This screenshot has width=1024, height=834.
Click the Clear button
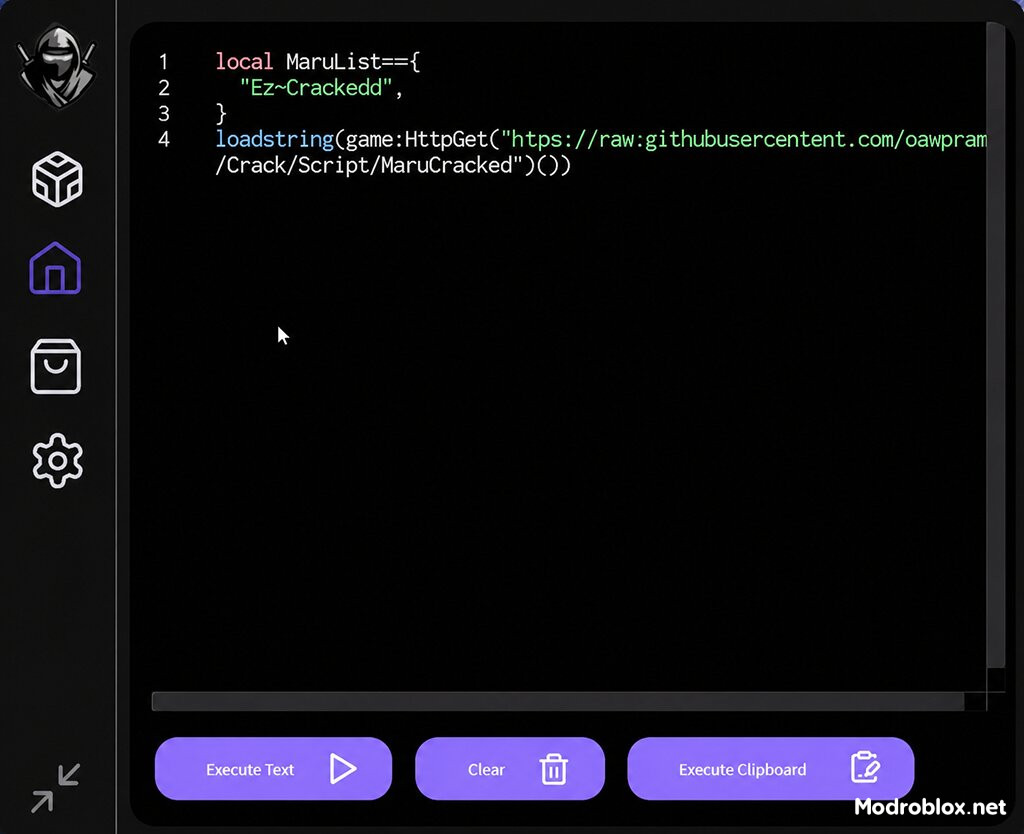click(509, 769)
